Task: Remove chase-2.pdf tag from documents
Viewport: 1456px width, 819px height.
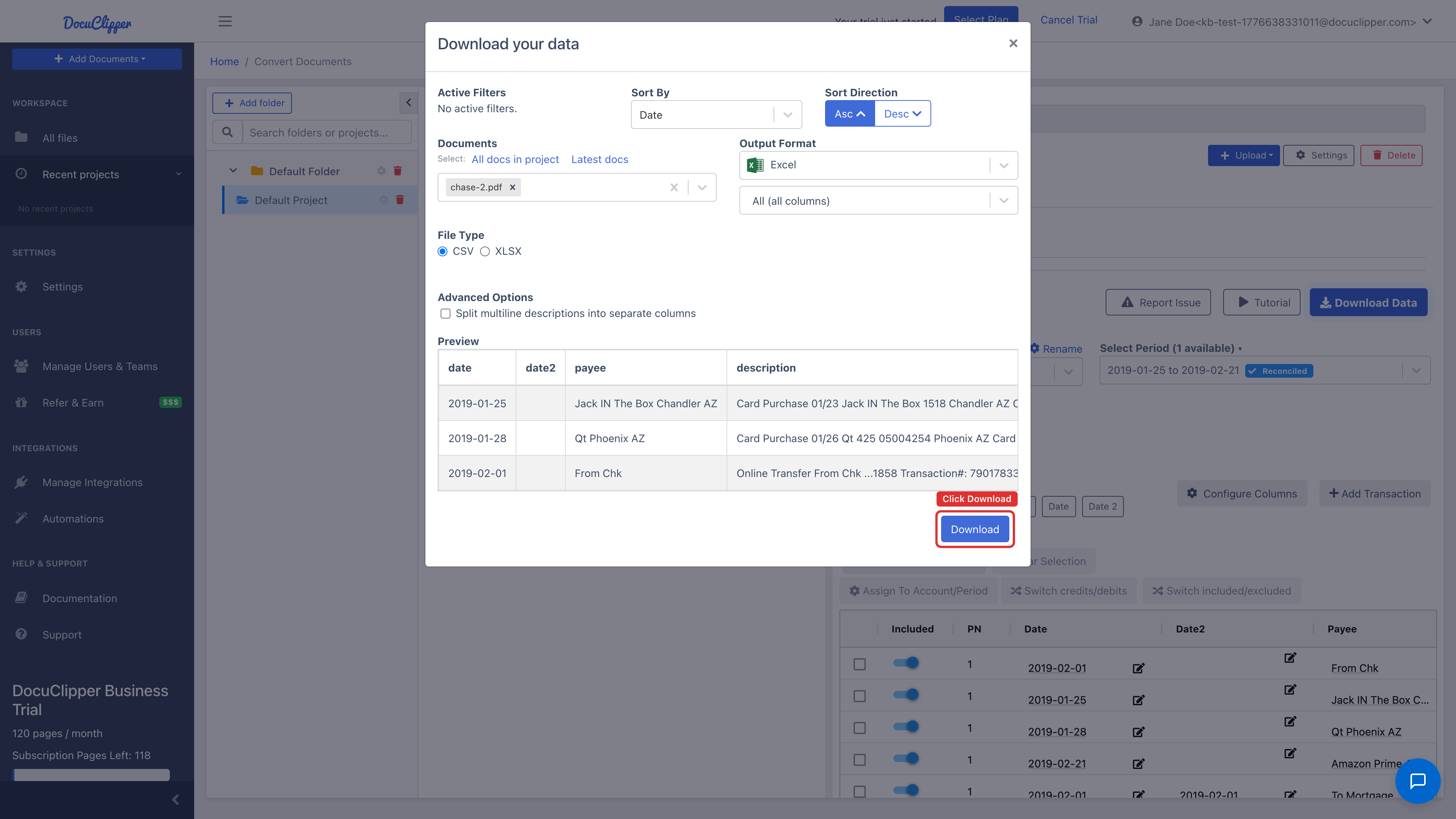Action: [513, 188]
